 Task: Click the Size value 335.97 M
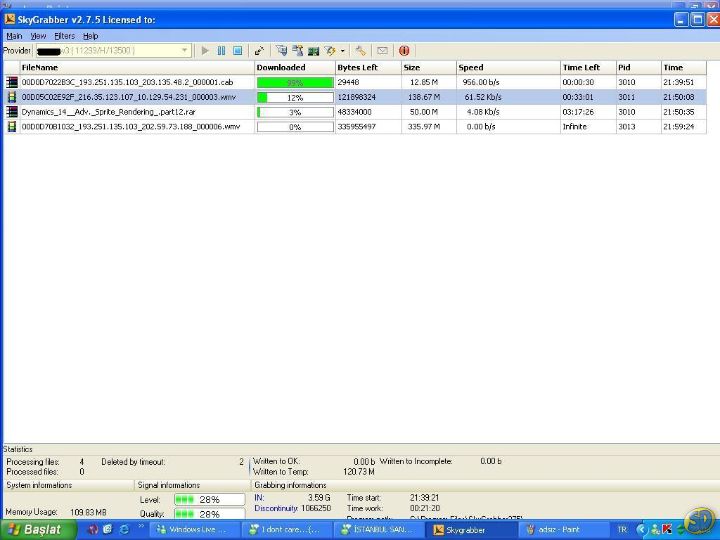424,126
